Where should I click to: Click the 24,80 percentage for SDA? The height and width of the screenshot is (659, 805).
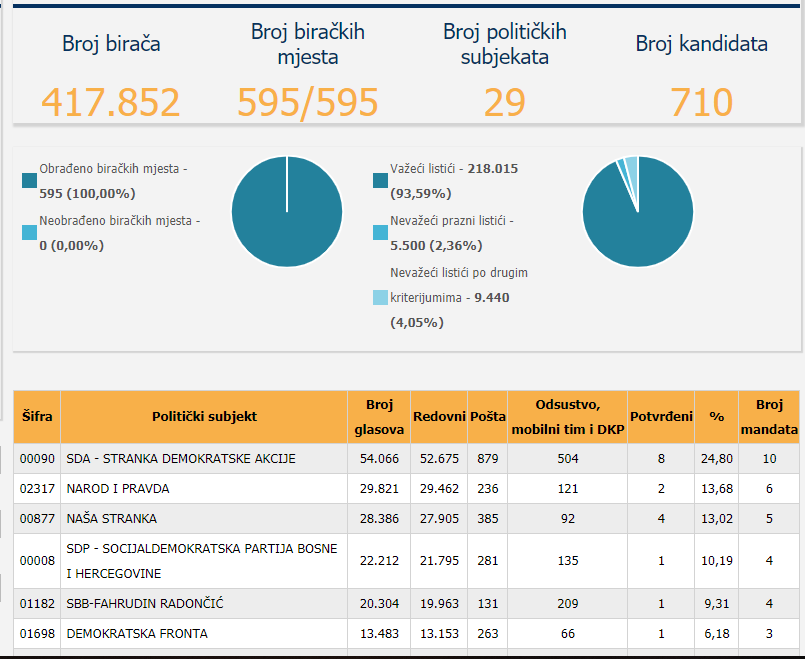coord(717,459)
